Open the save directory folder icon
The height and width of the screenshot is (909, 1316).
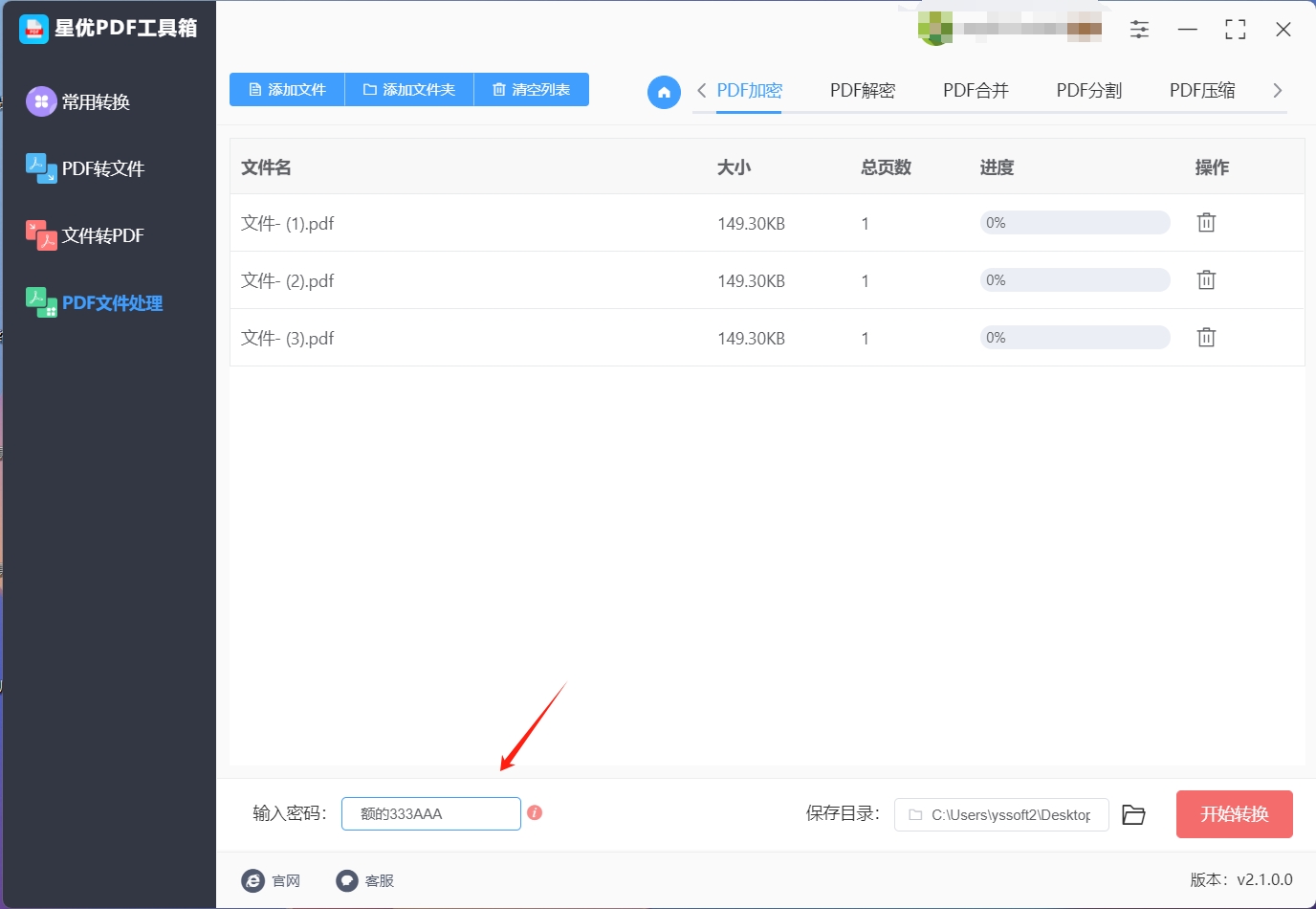tap(1133, 814)
